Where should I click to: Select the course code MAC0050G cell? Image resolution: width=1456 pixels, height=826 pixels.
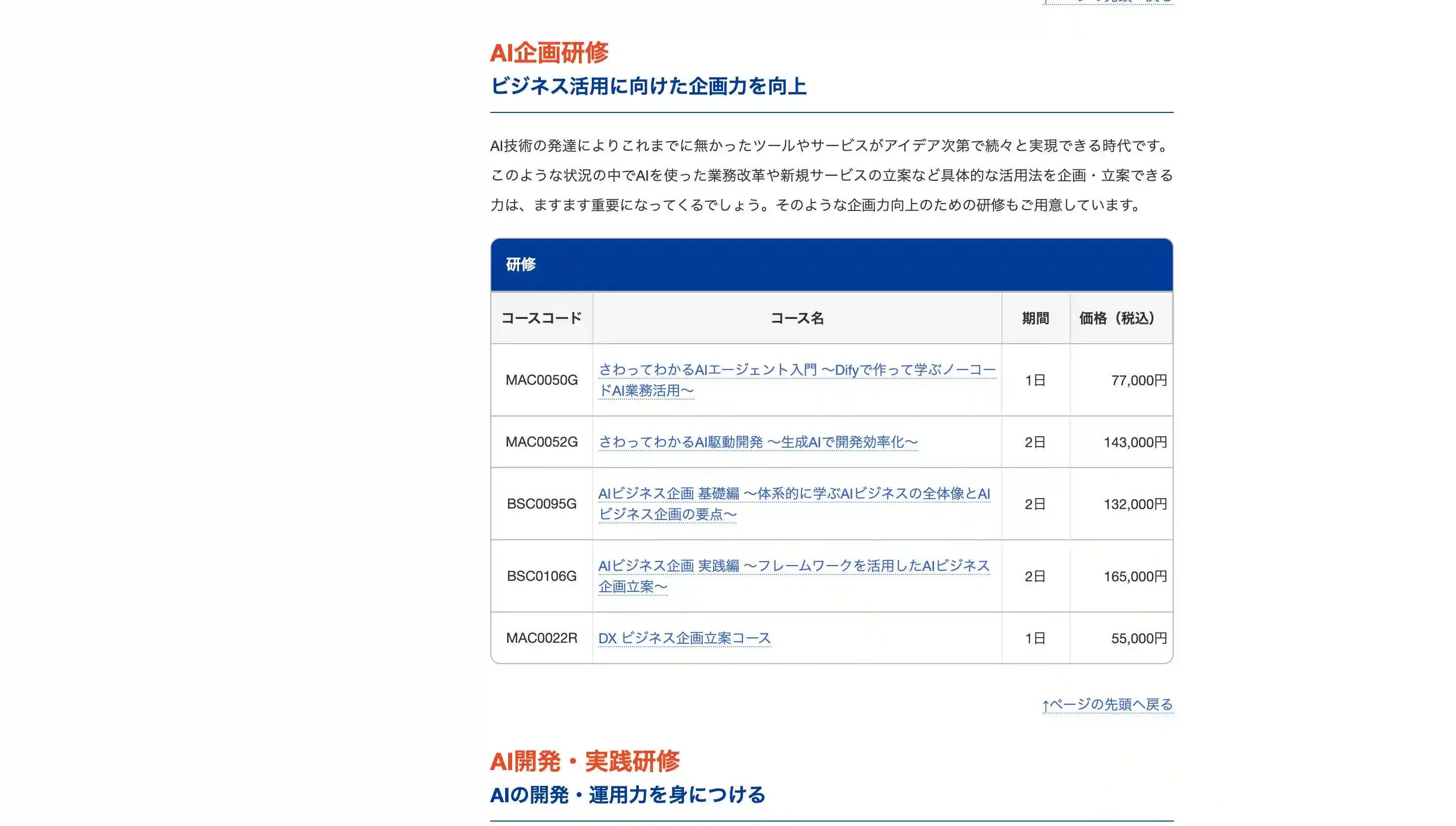tap(542, 380)
